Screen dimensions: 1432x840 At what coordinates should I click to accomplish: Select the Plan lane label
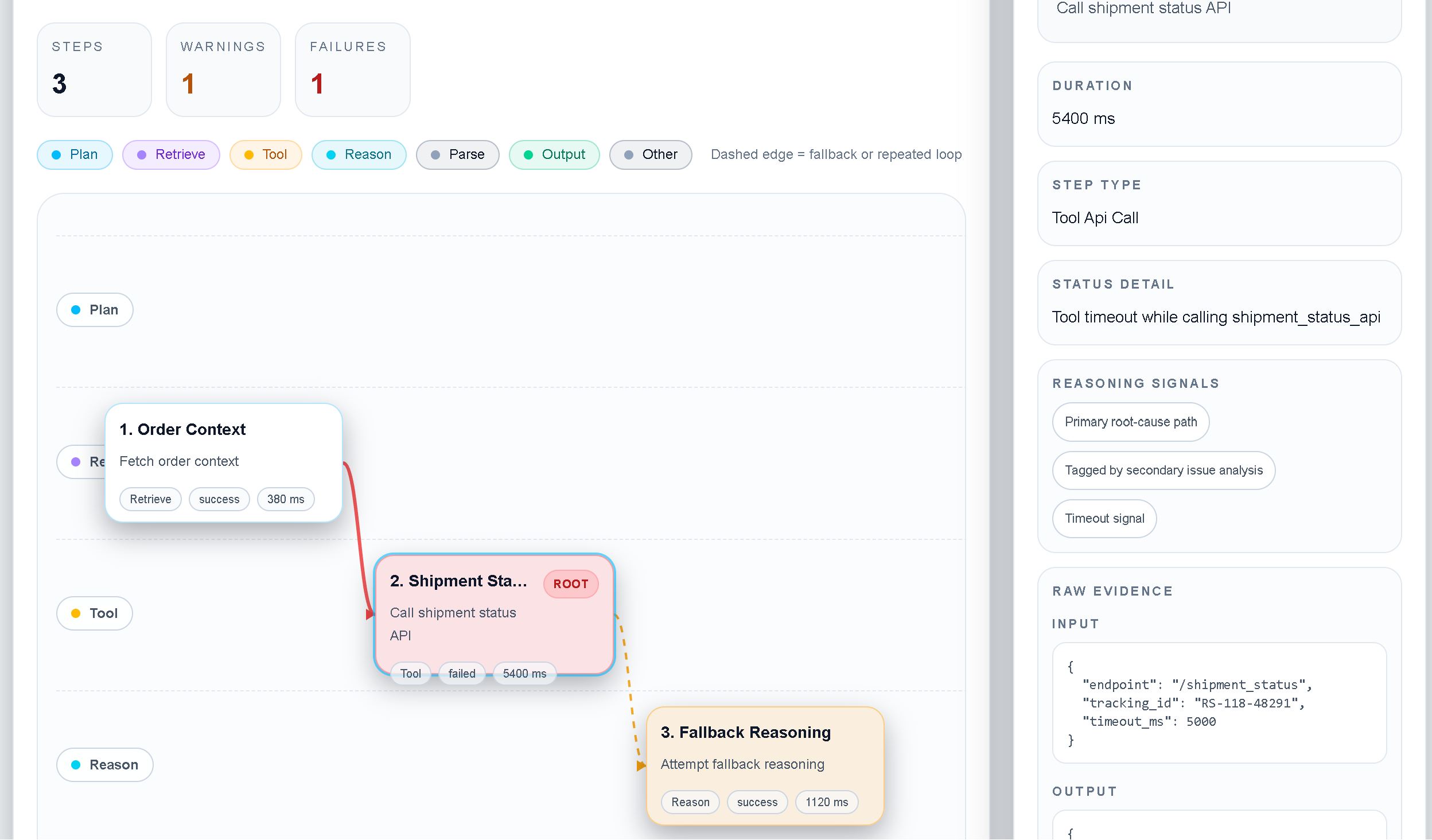(x=95, y=310)
